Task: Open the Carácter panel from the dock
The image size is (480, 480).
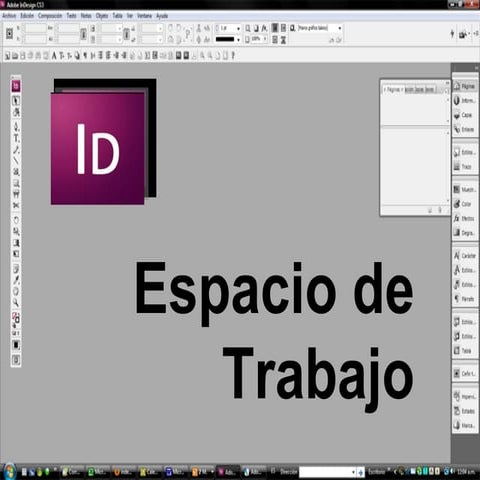Action: (x=465, y=256)
